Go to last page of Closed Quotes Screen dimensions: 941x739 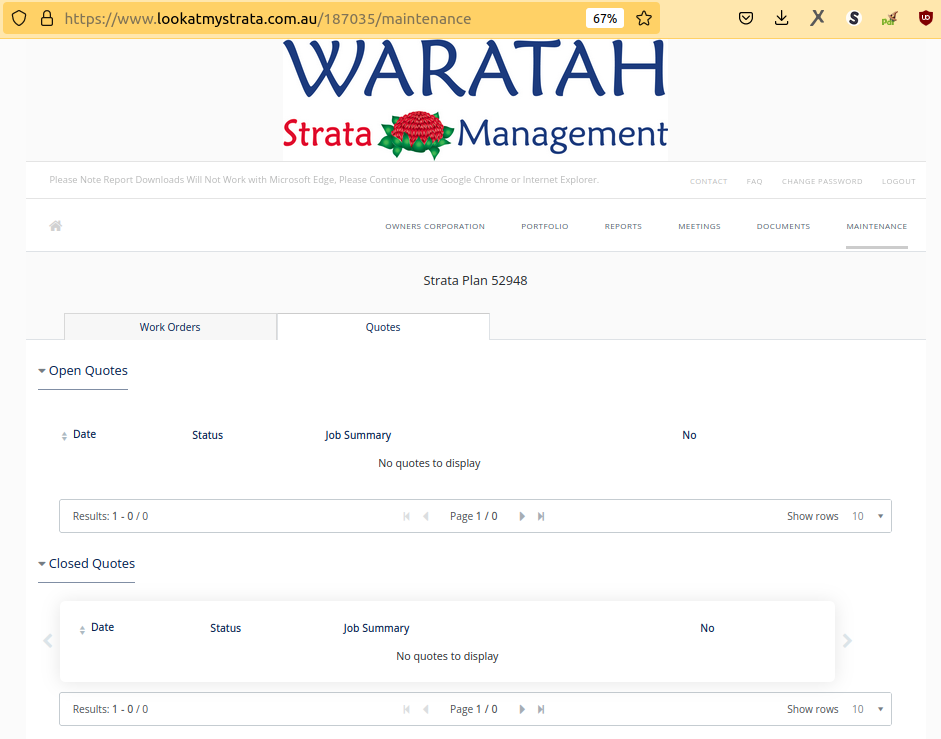click(541, 709)
